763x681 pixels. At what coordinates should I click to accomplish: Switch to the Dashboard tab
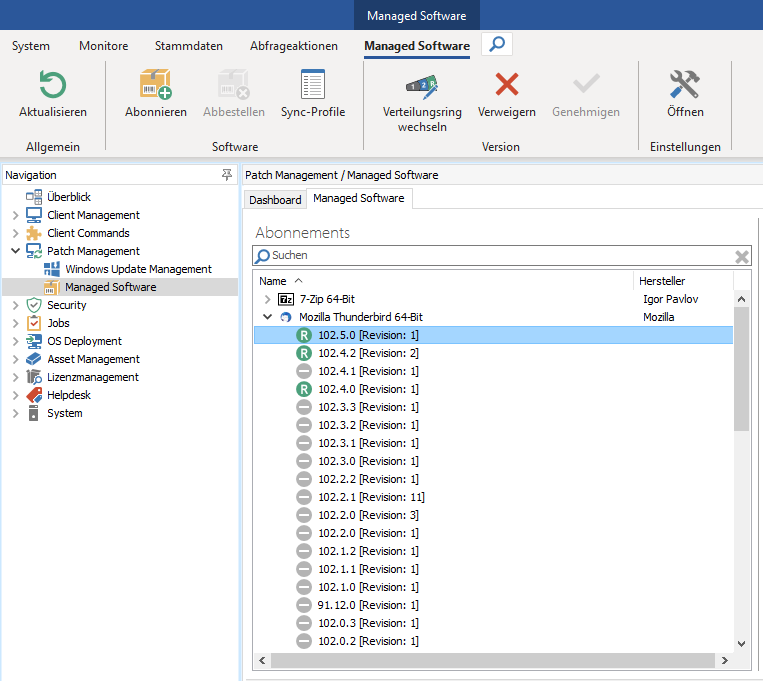[x=275, y=200]
